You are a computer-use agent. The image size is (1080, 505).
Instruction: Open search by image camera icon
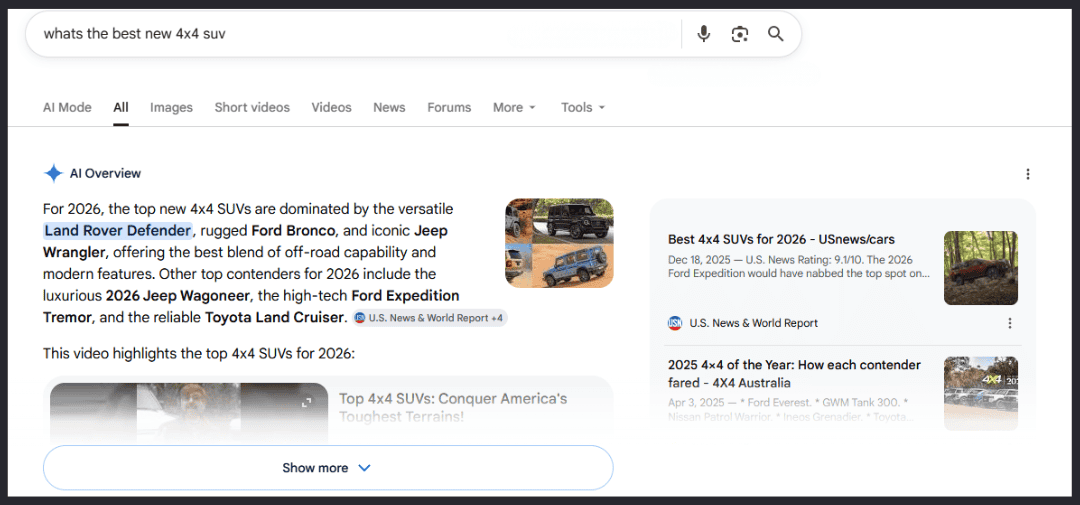740,34
